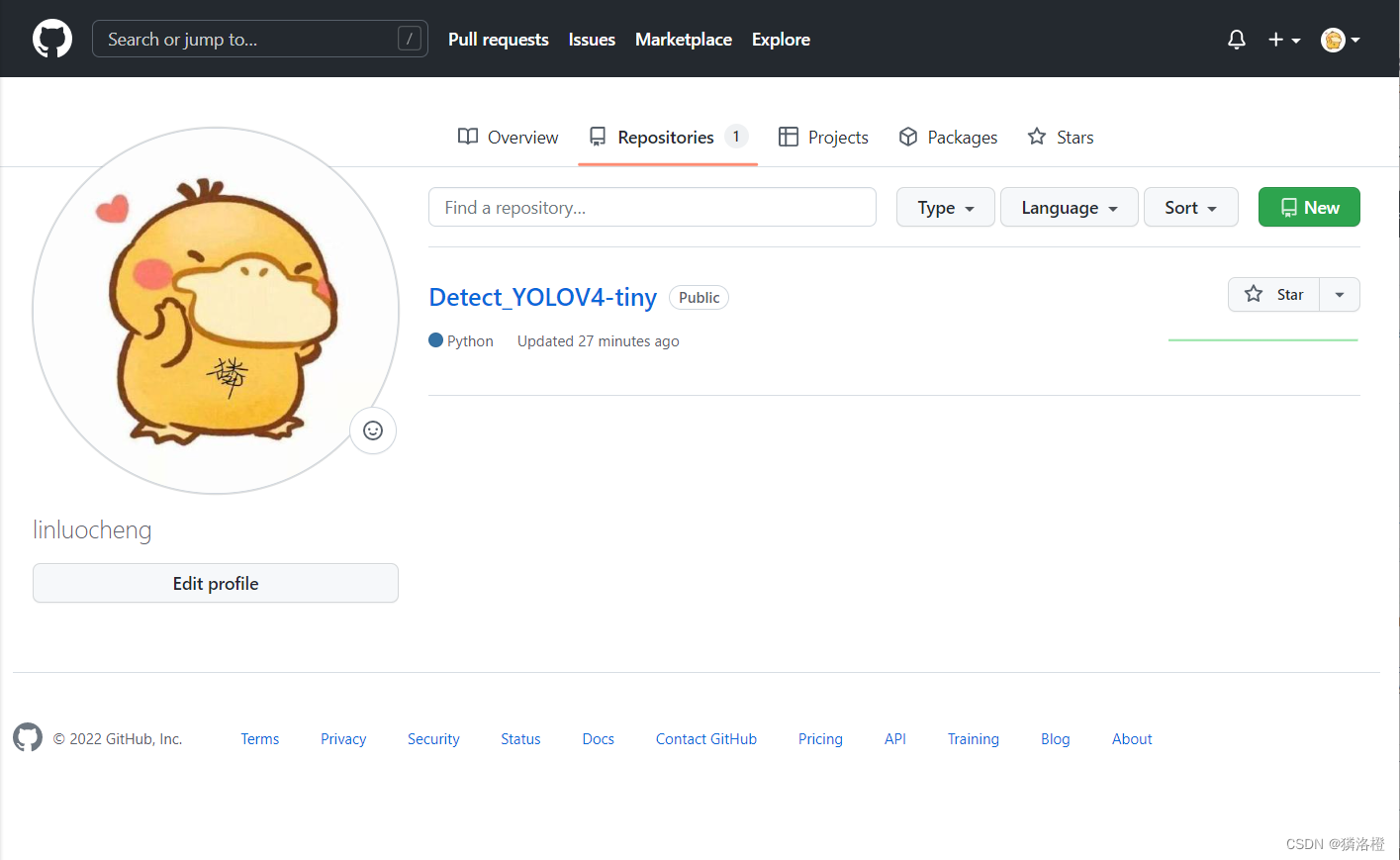The image size is (1400, 860).
Task: Open GitHub home via the Octocat logo in the header
Action: [x=52, y=40]
